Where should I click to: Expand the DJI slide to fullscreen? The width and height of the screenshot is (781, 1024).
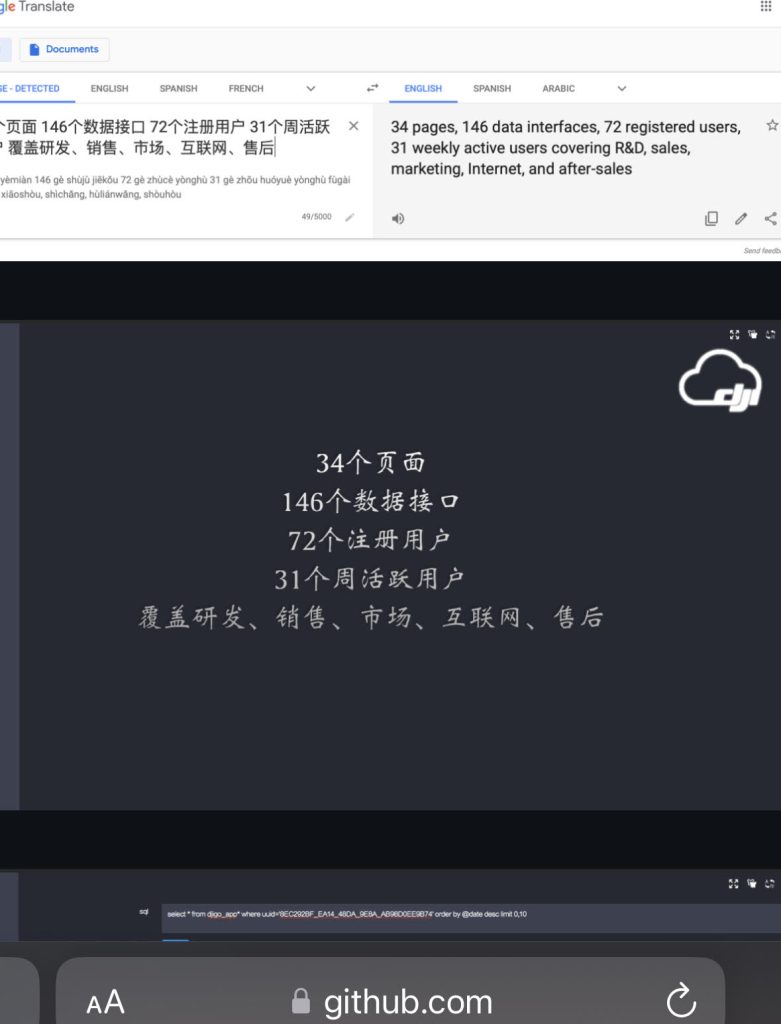point(734,335)
